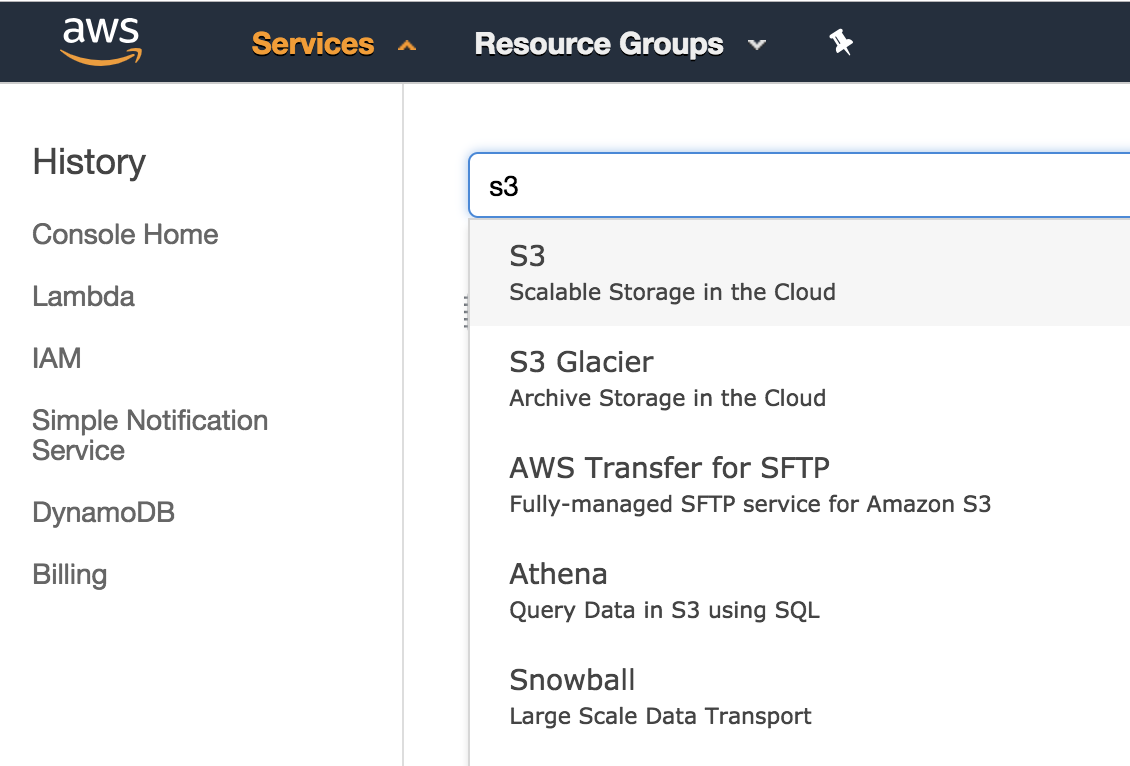Viewport: 1130px width, 766px height.
Task: Click "Fully-managed SFTP service for Amazon S3"
Action: pyautogui.click(x=750, y=504)
